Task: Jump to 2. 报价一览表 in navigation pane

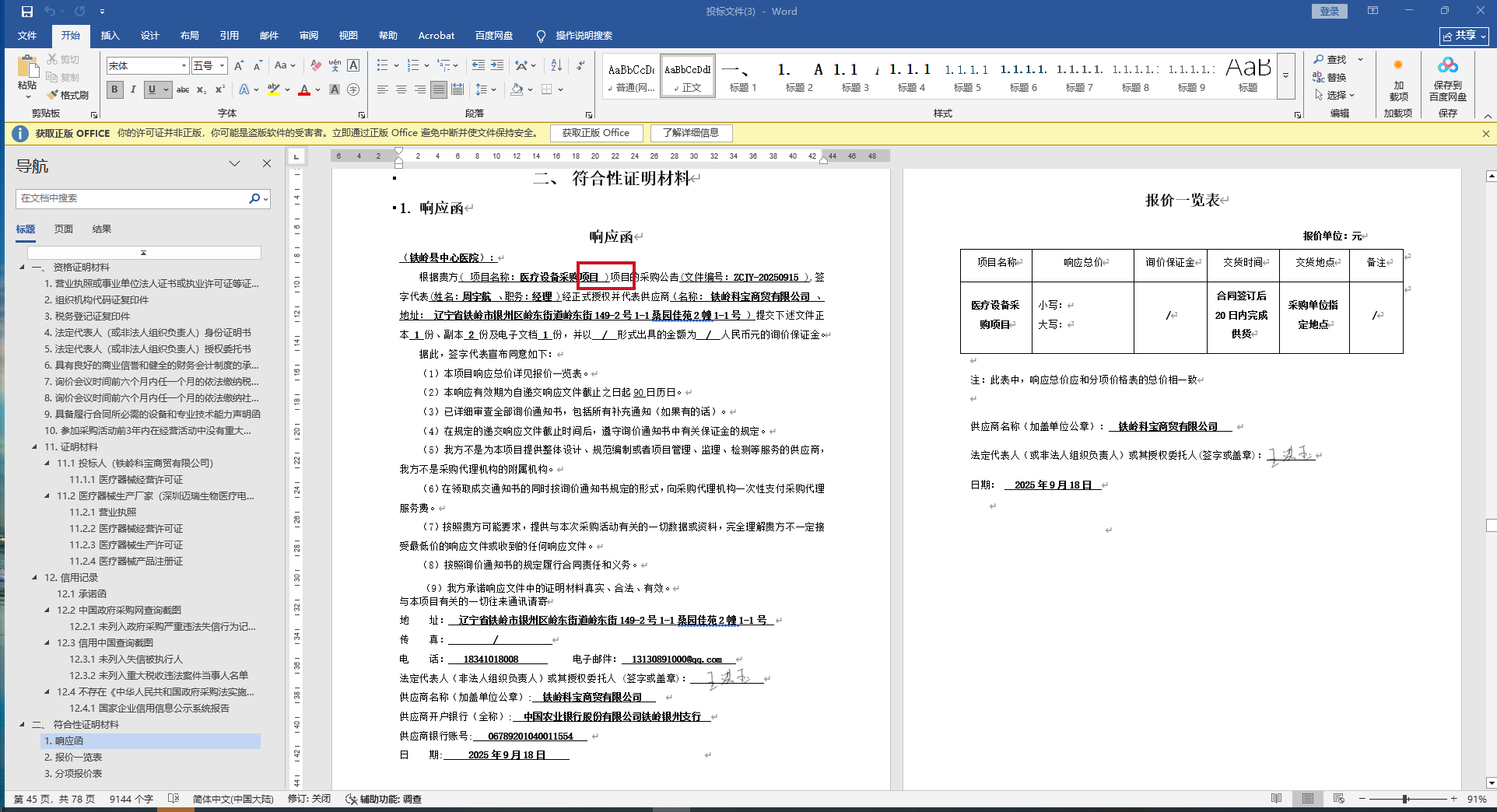Action: 73,758
